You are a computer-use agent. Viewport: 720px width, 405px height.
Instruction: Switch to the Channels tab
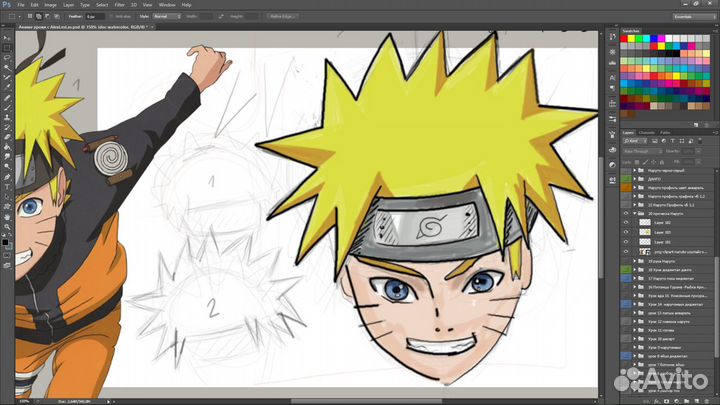[647, 132]
